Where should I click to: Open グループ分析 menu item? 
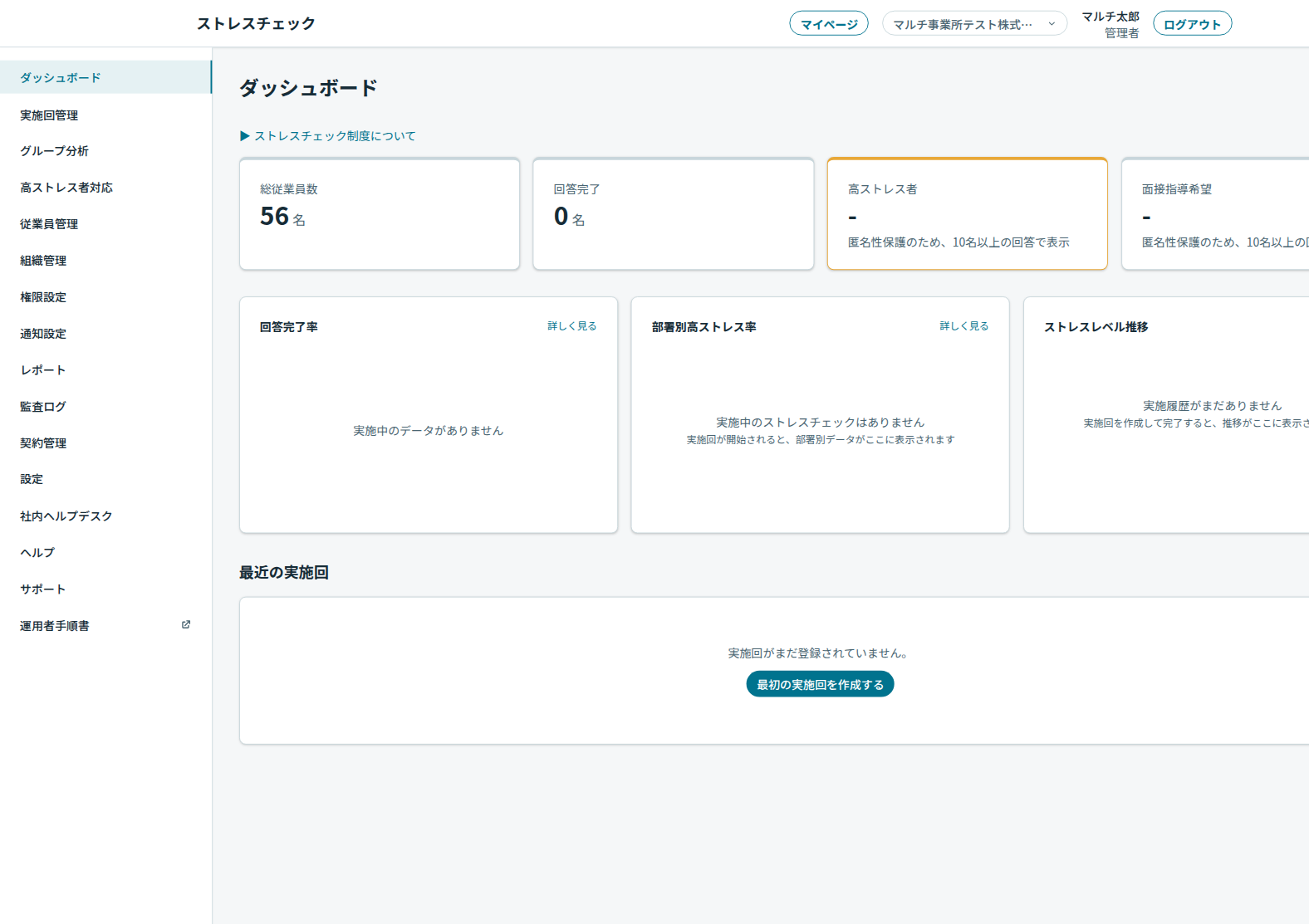pos(105,151)
